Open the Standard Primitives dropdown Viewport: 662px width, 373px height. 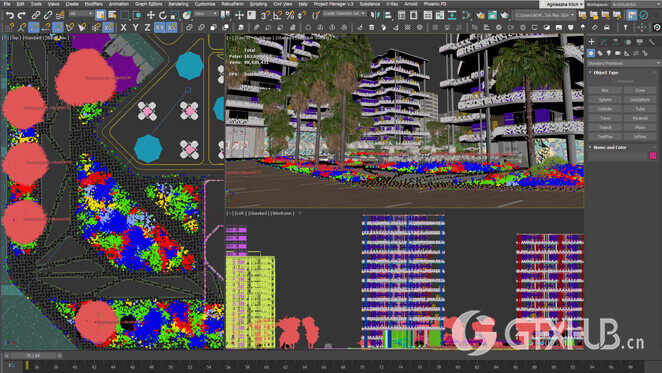(623, 63)
